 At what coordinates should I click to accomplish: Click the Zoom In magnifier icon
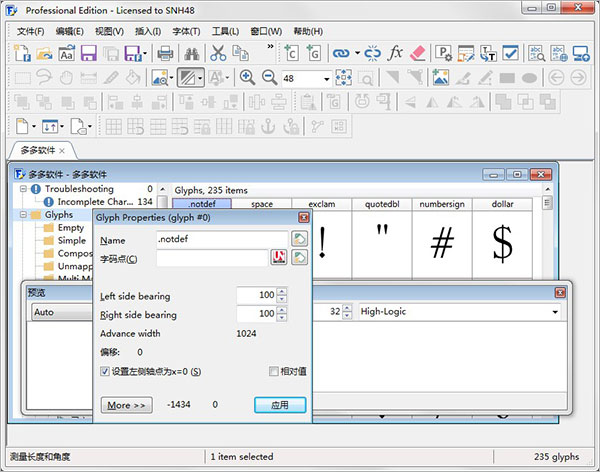(x=247, y=78)
